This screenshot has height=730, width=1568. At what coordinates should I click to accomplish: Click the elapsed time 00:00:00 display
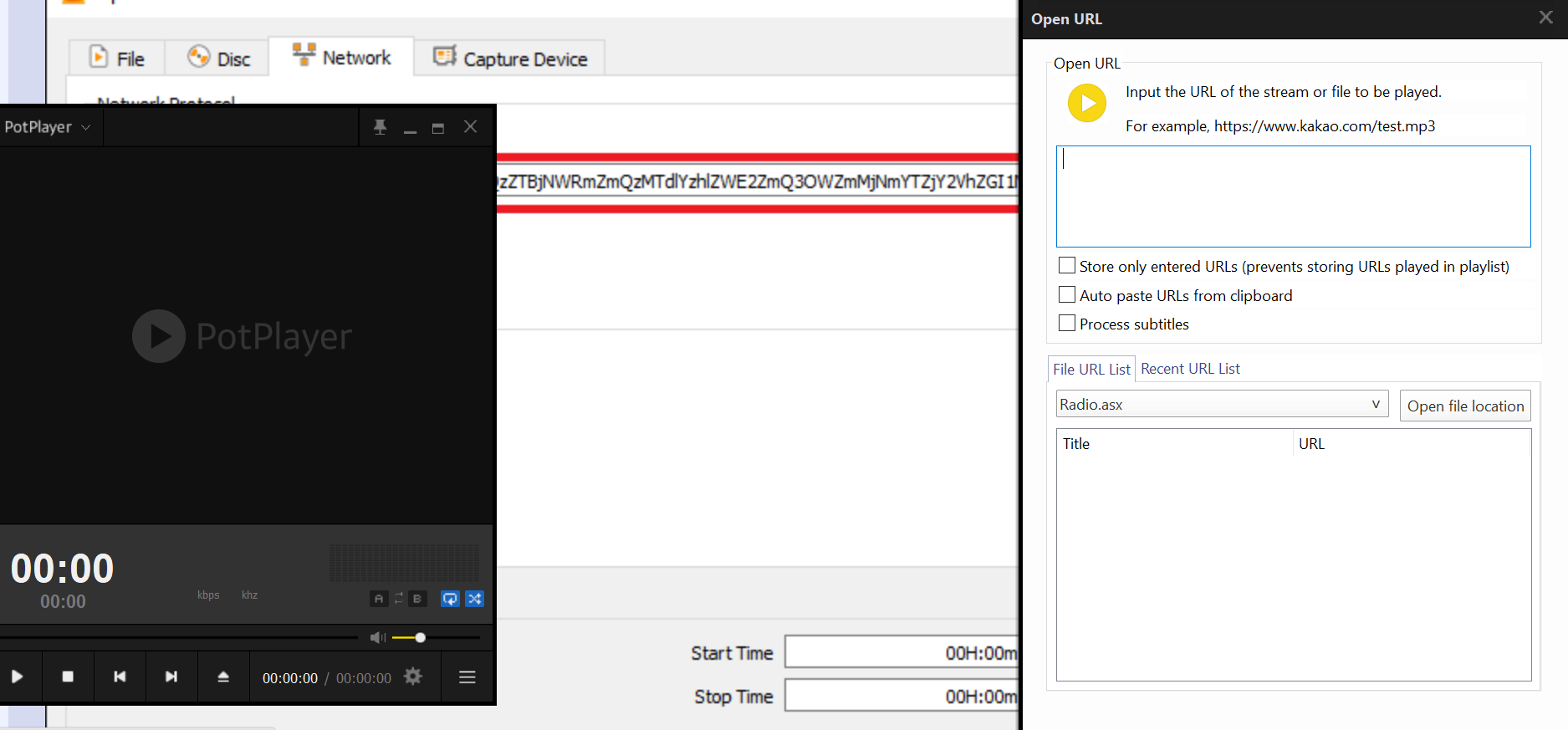[x=290, y=678]
